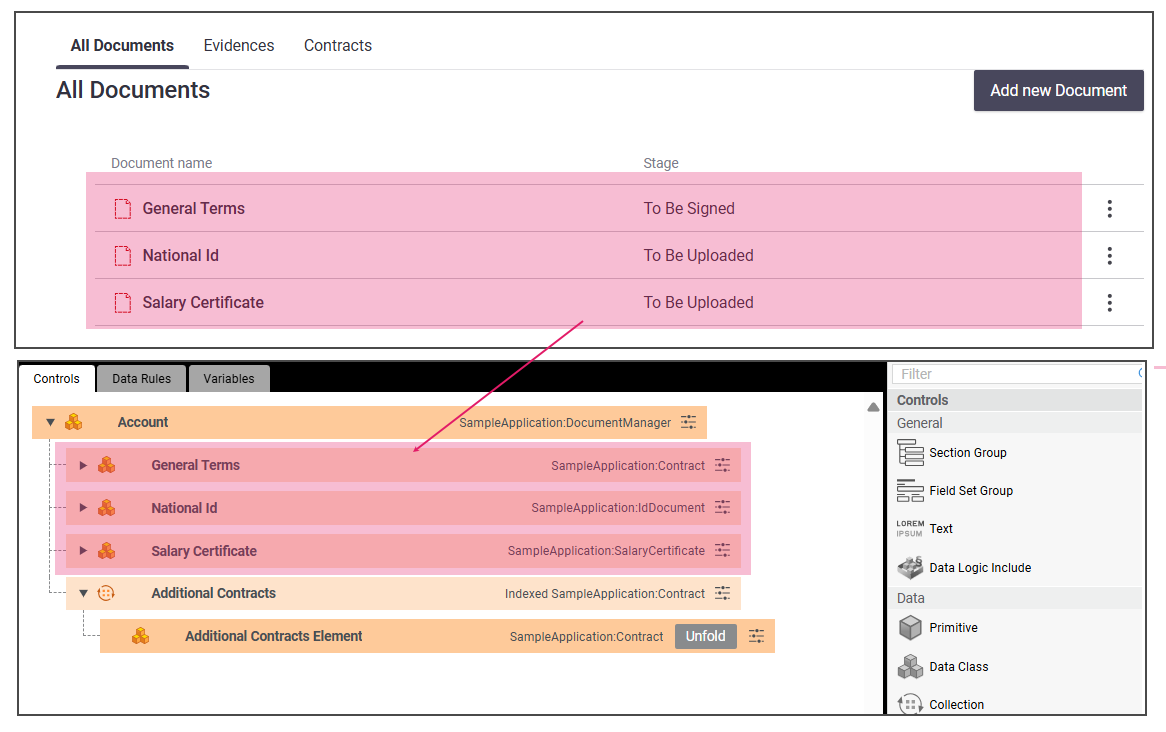
Task: Switch to the Contracts tab
Action: [x=338, y=46]
